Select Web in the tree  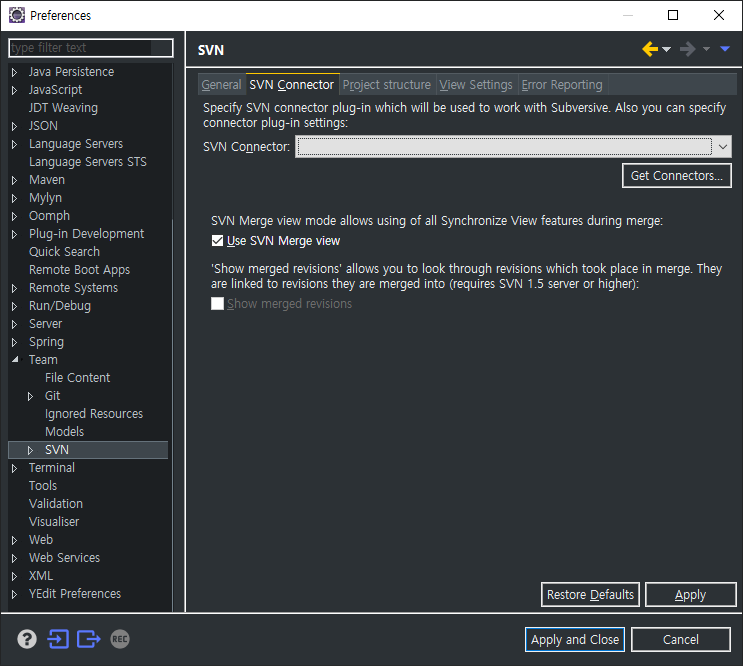click(41, 540)
